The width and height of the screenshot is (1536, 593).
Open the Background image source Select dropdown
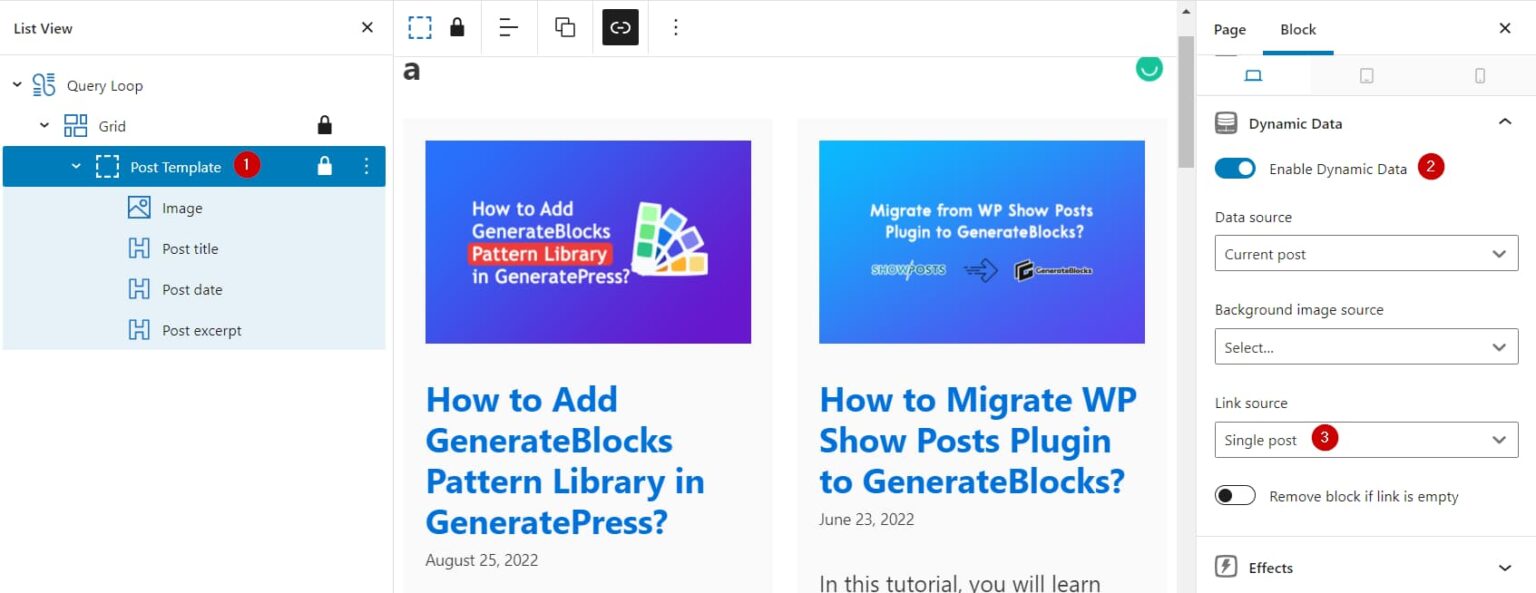coord(1366,347)
